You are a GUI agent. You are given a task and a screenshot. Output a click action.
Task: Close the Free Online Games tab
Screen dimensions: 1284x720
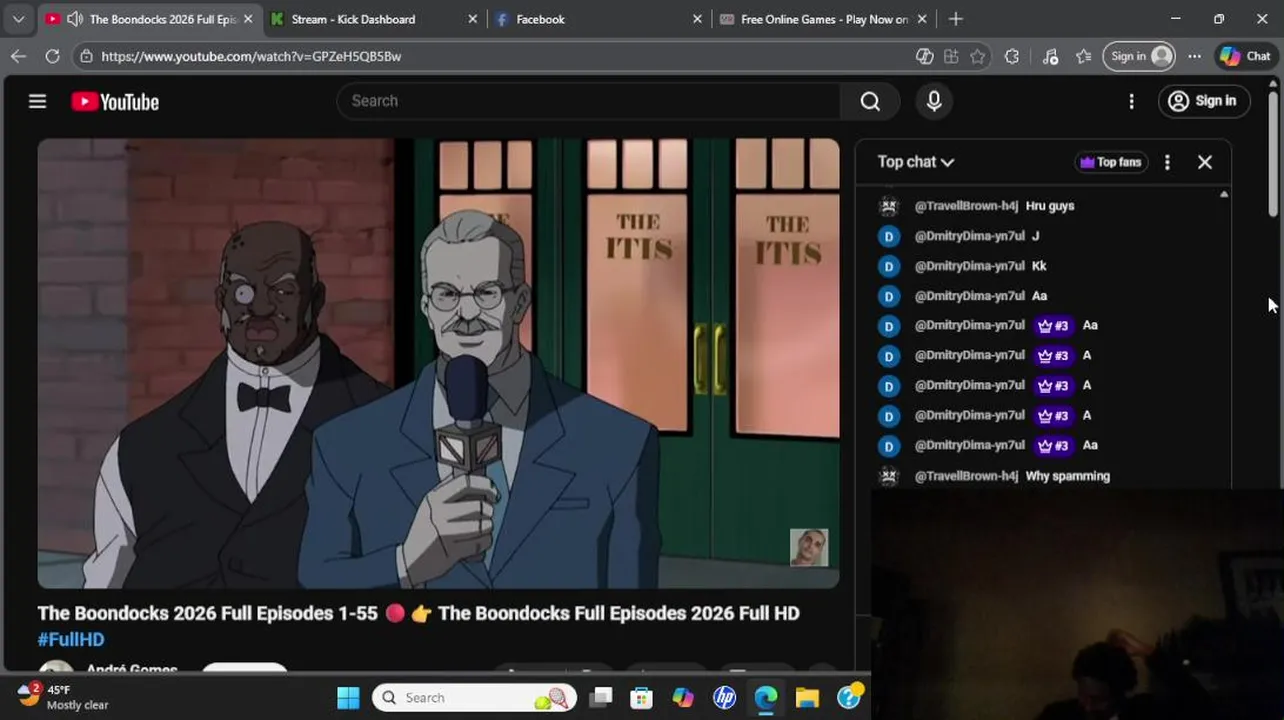922,19
